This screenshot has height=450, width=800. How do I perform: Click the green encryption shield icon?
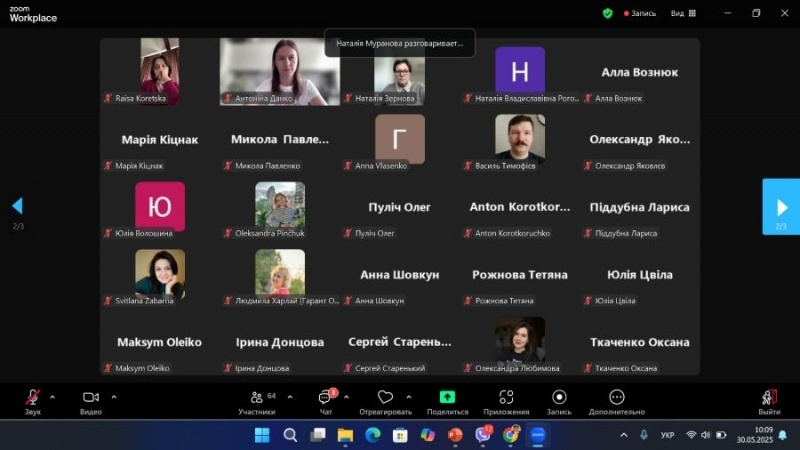point(607,13)
